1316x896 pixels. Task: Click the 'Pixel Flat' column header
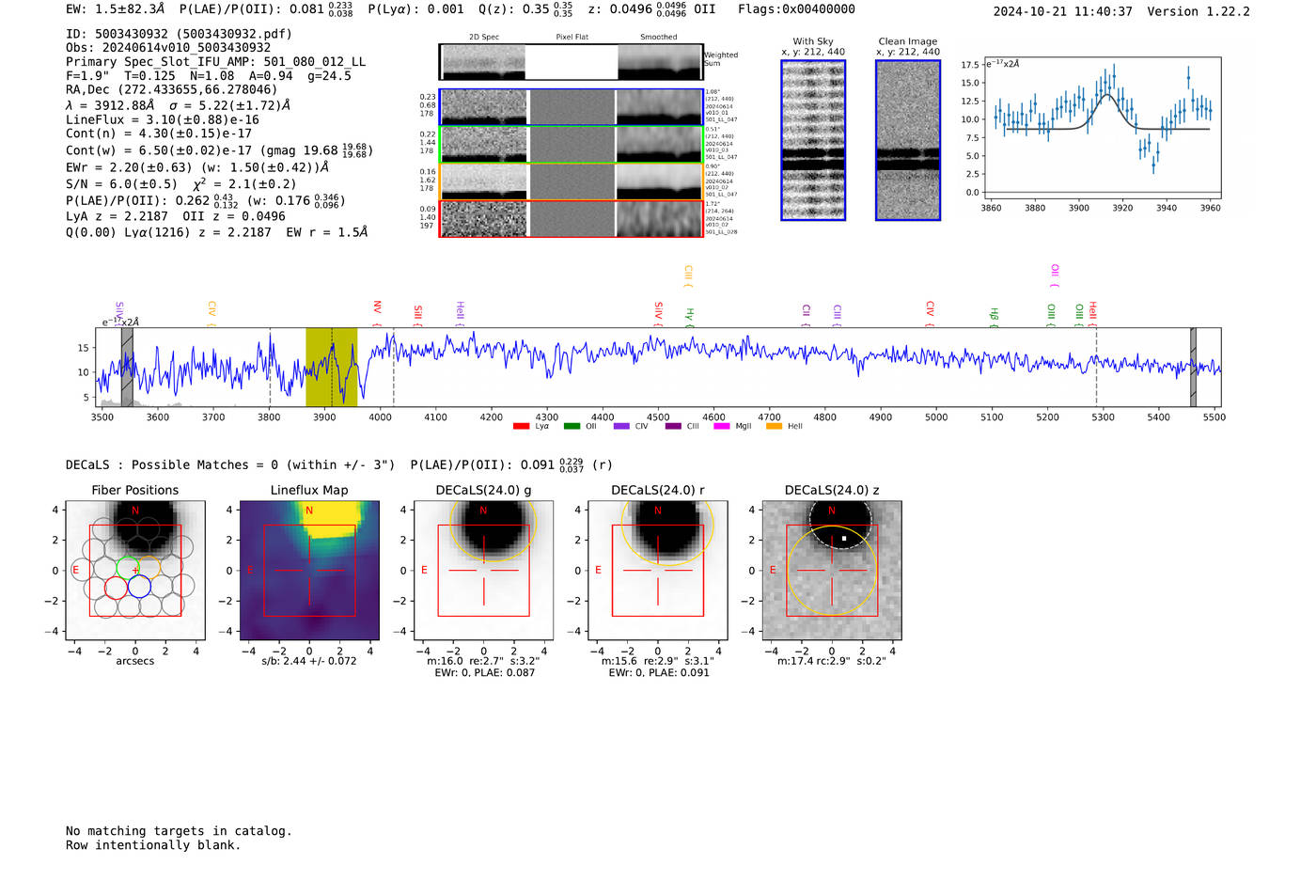pyautogui.click(x=572, y=37)
